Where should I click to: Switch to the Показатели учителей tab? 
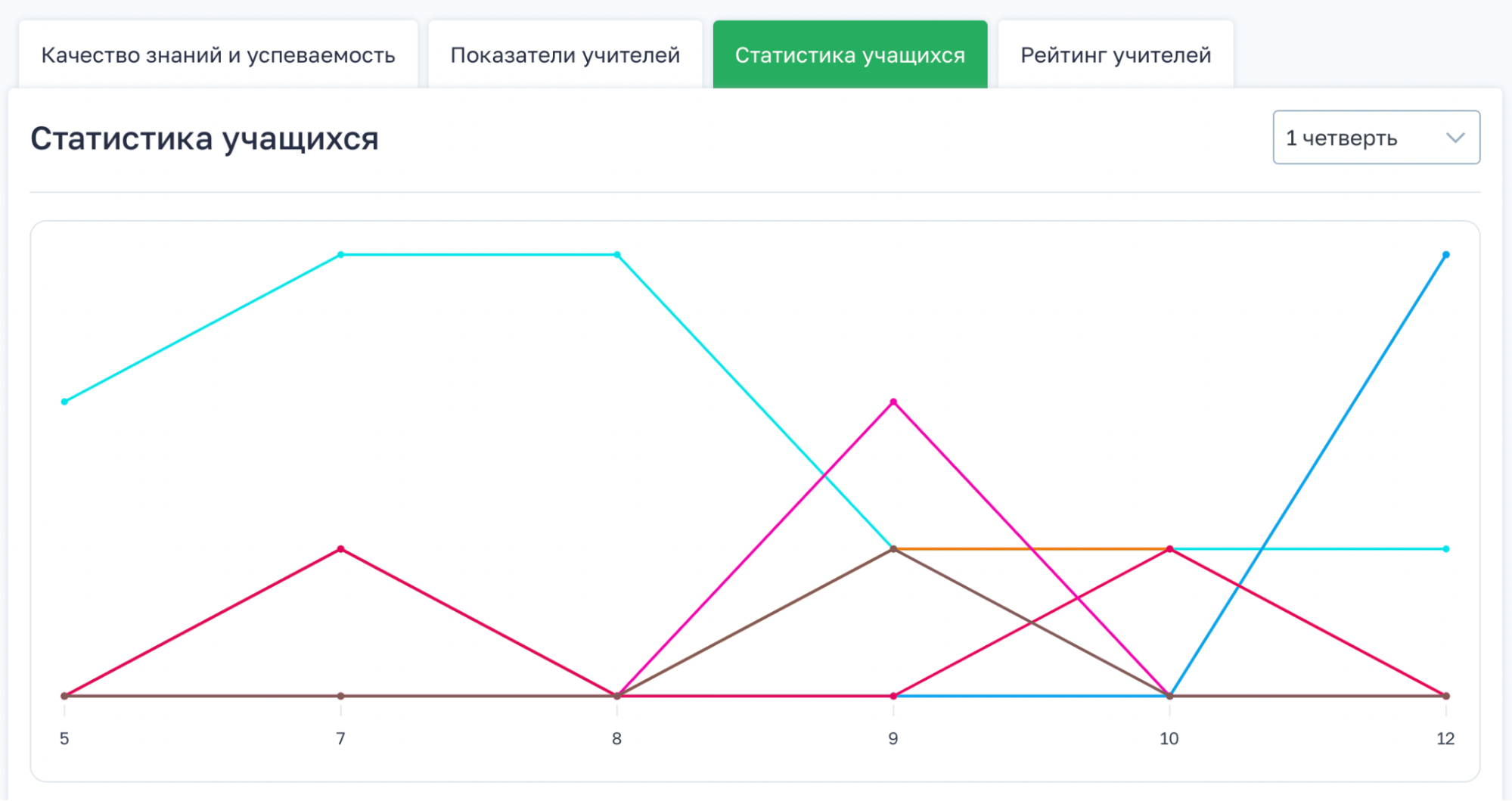coord(565,55)
